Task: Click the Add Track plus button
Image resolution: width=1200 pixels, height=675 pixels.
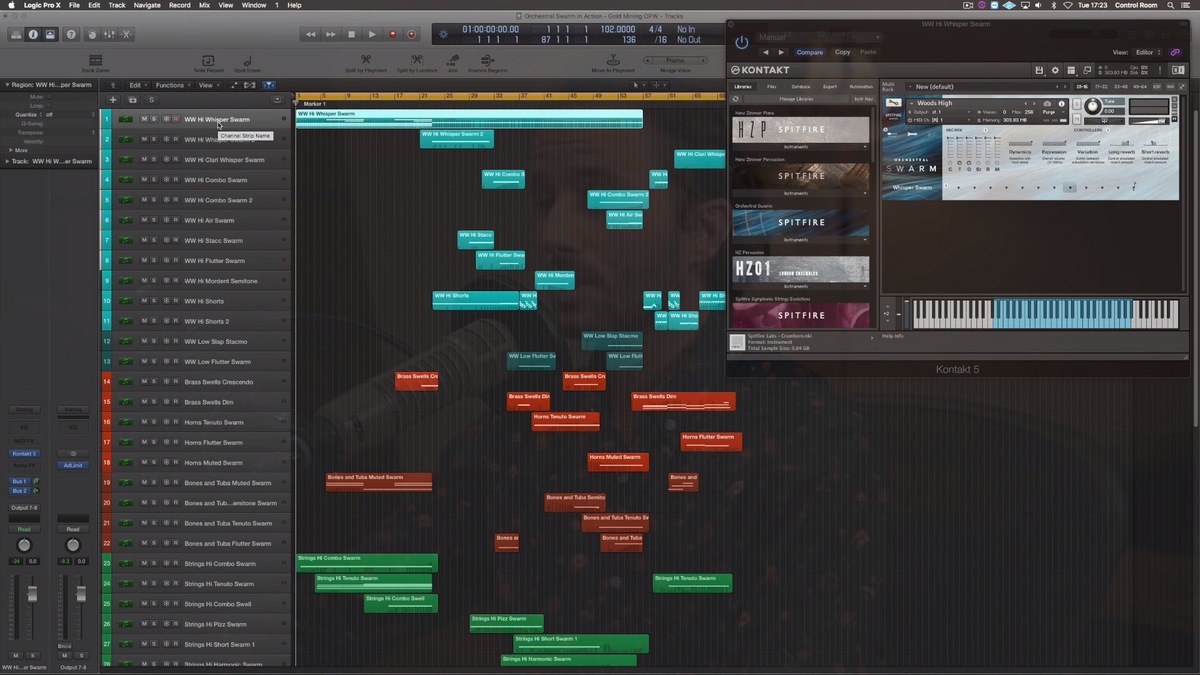Action: 113,100
